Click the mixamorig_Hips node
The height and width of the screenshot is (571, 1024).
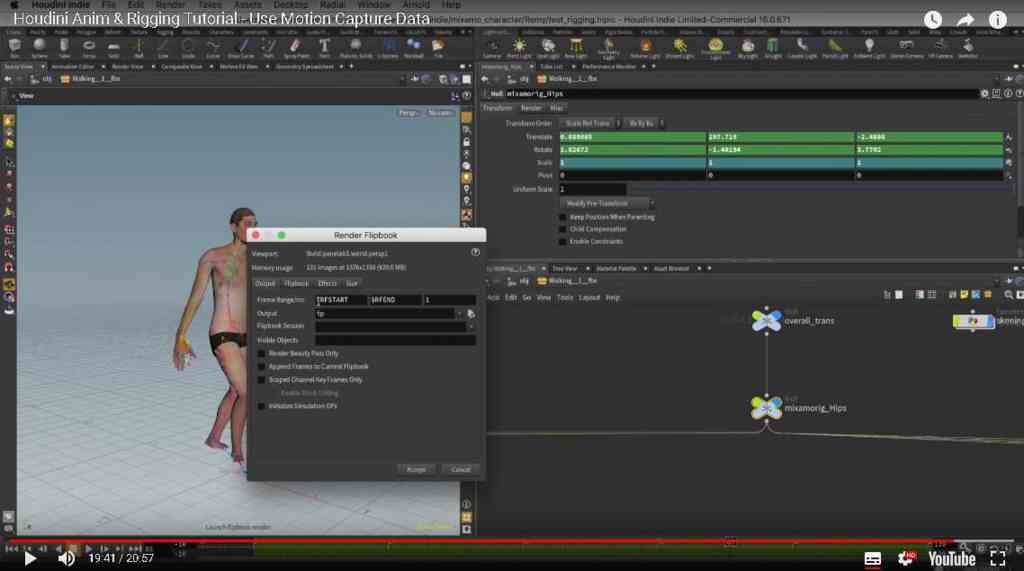pos(766,408)
